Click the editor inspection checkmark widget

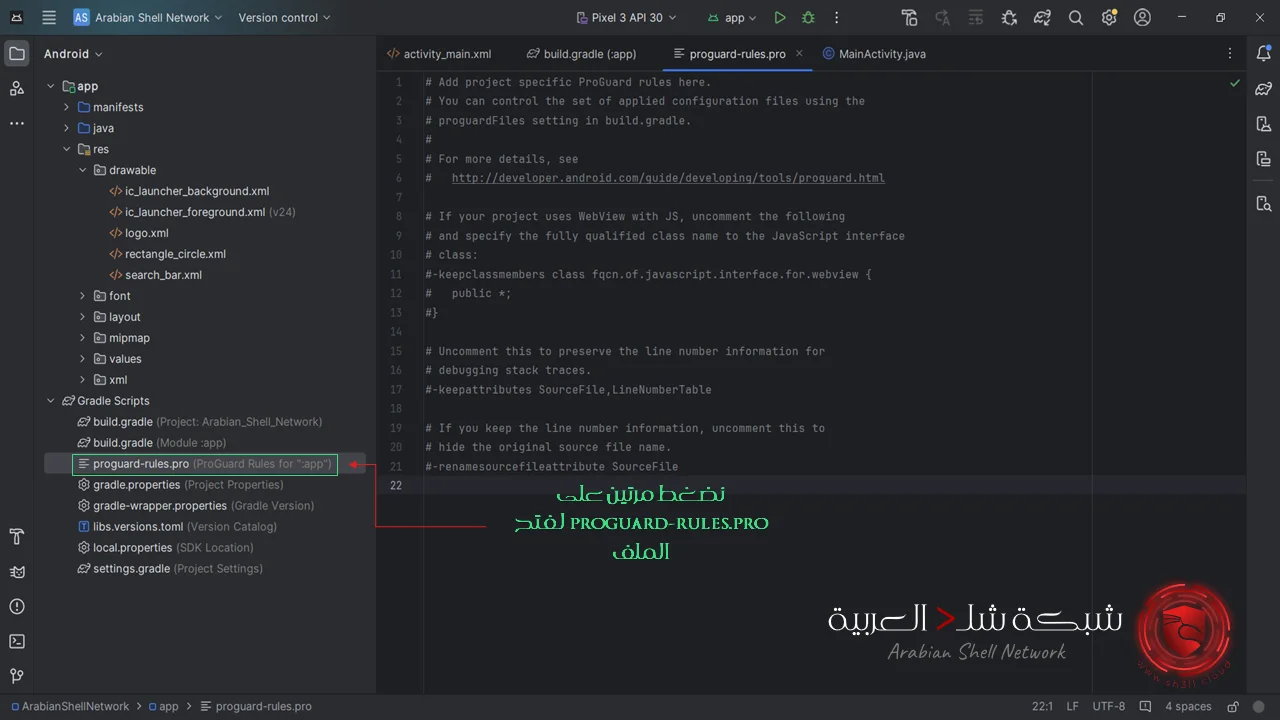[x=1235, y=83]
